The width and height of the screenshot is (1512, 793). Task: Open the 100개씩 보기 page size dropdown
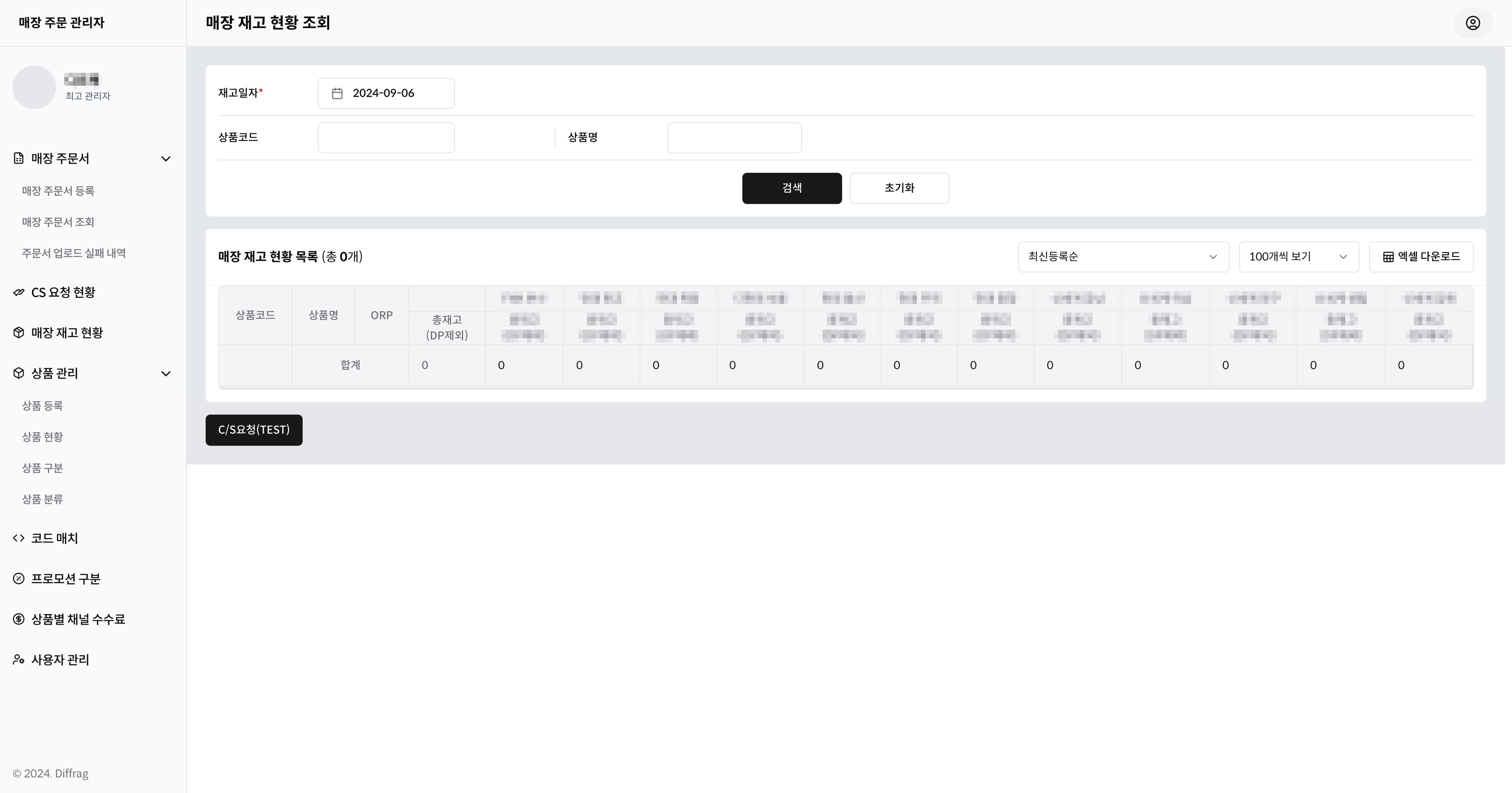pos(1298,257)
